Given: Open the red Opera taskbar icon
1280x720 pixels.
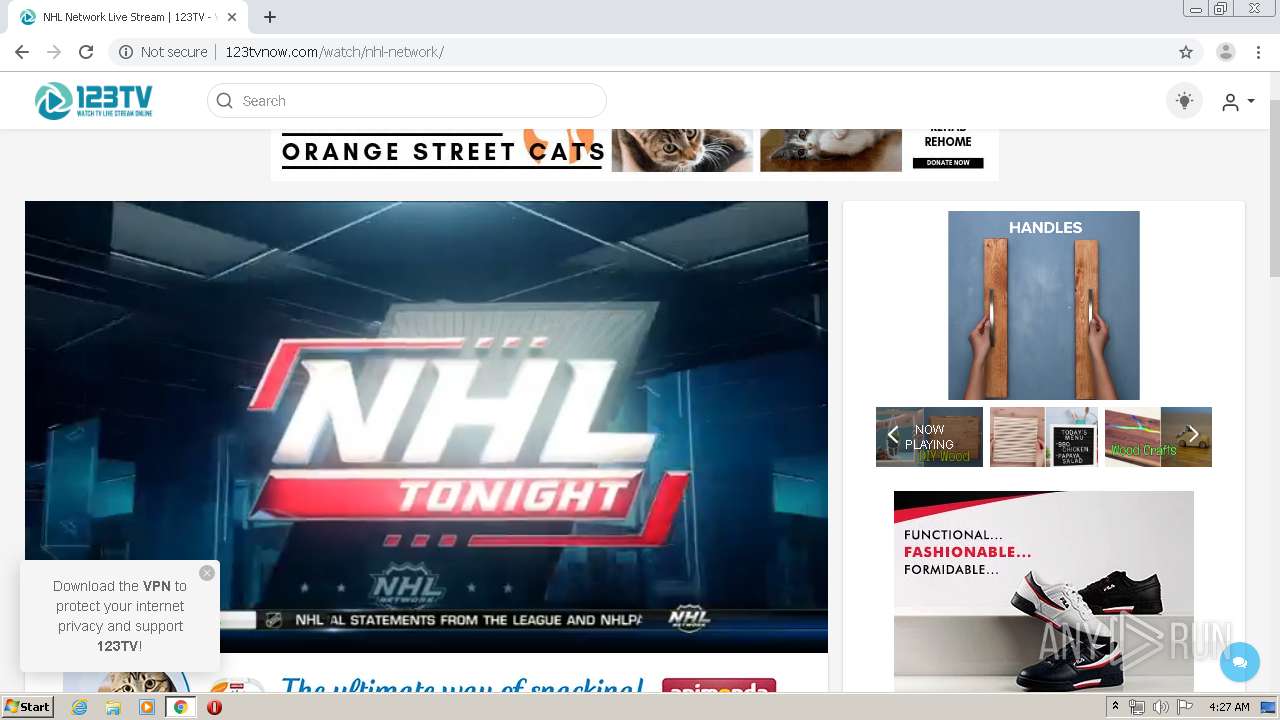Looking at the screenshot, I should [214, 707].
